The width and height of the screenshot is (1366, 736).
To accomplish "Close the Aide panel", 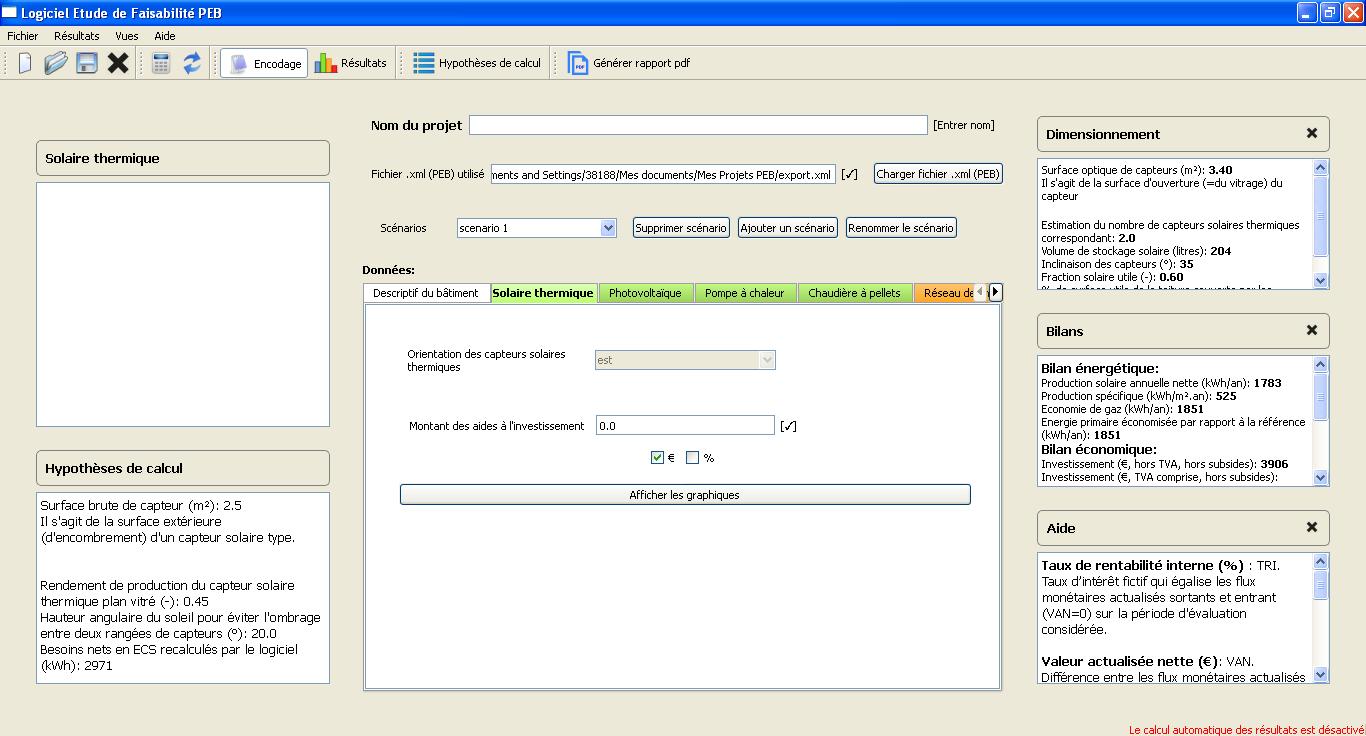I will 1312,527.
